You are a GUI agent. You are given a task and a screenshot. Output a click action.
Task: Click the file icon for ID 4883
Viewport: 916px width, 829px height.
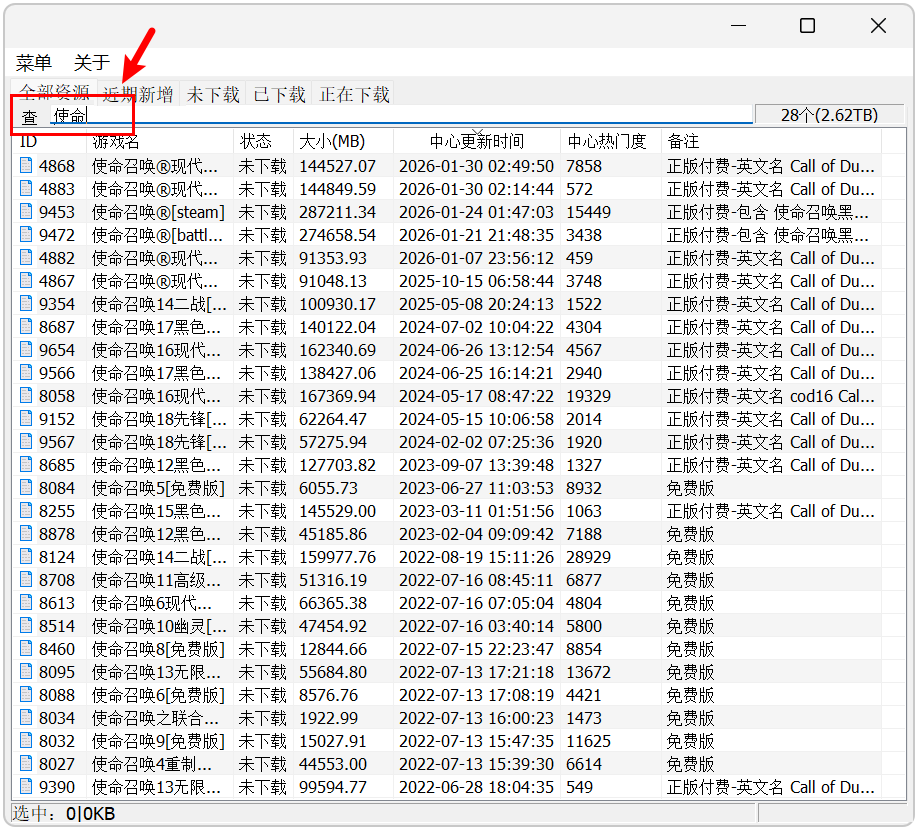[26, 189]
